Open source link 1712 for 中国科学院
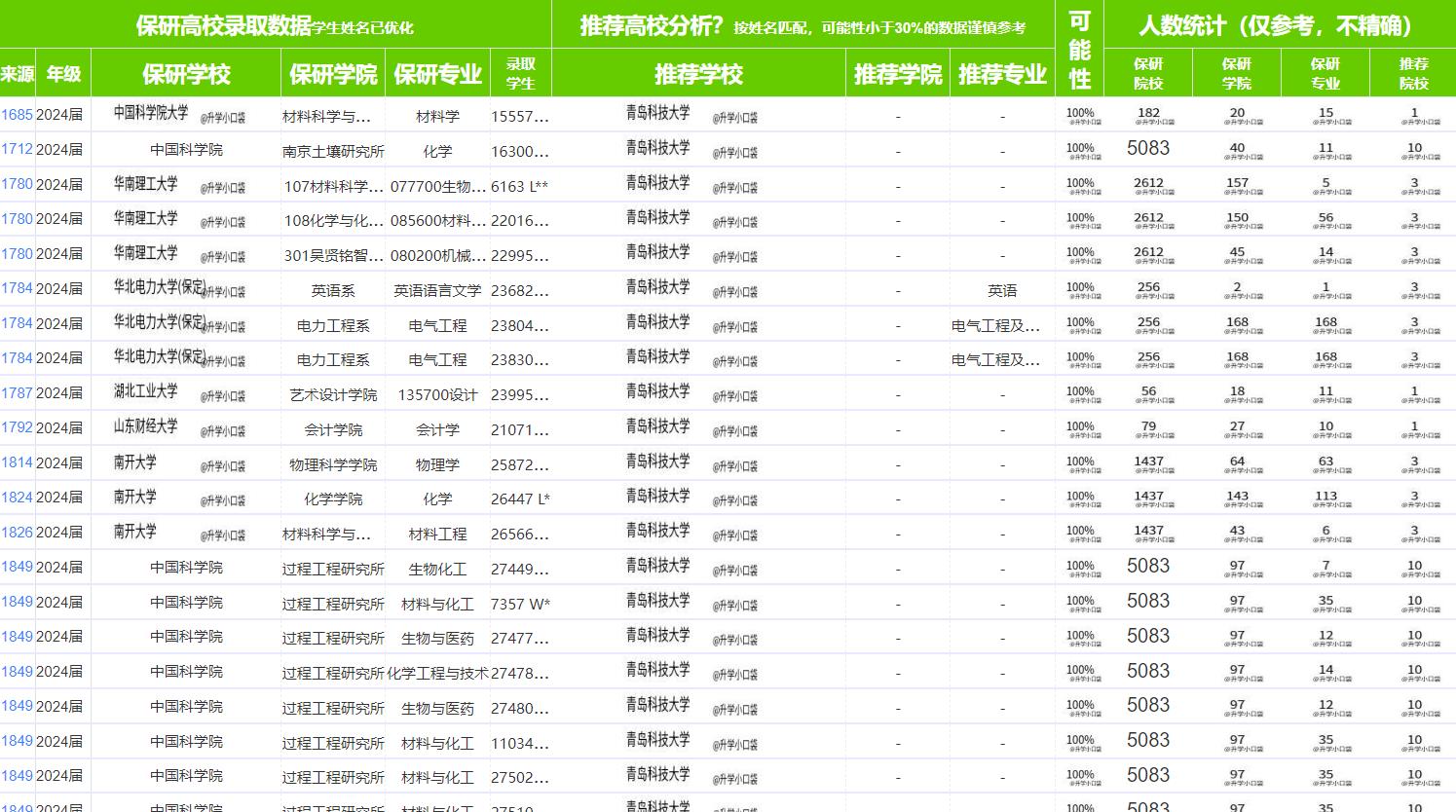 click(x=17, y=149)
